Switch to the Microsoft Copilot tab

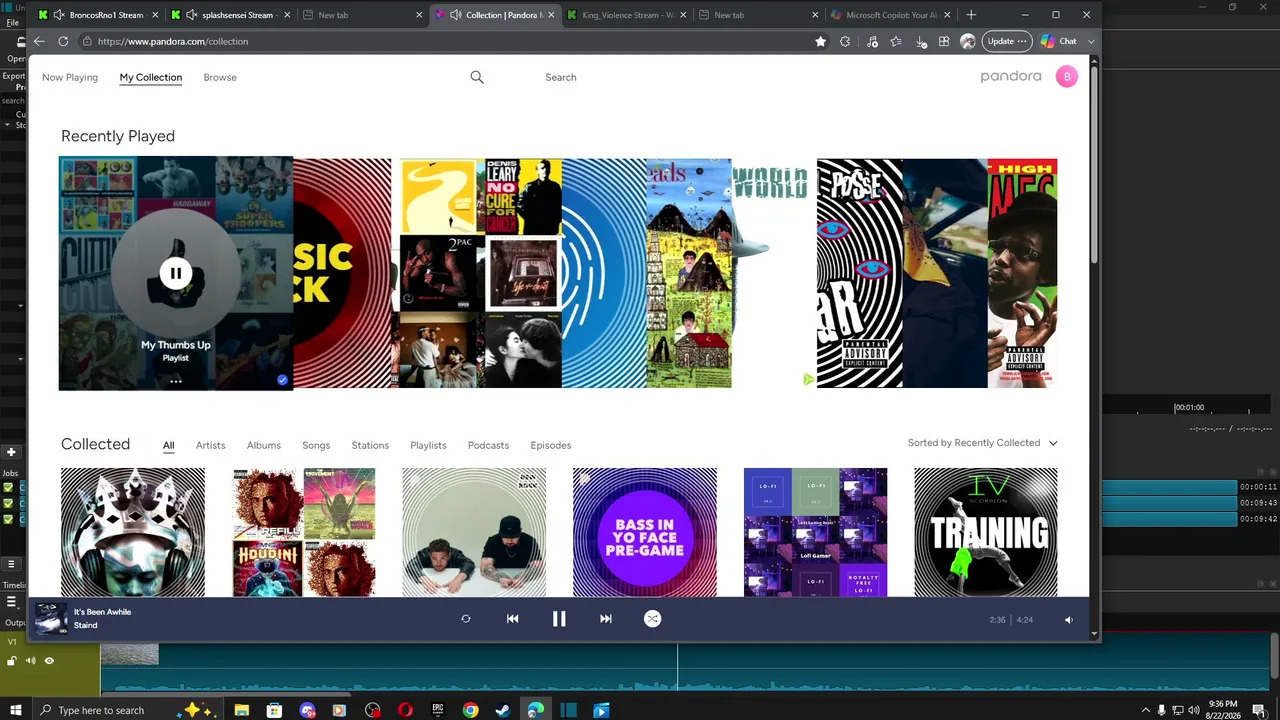[x=890, y=15]
